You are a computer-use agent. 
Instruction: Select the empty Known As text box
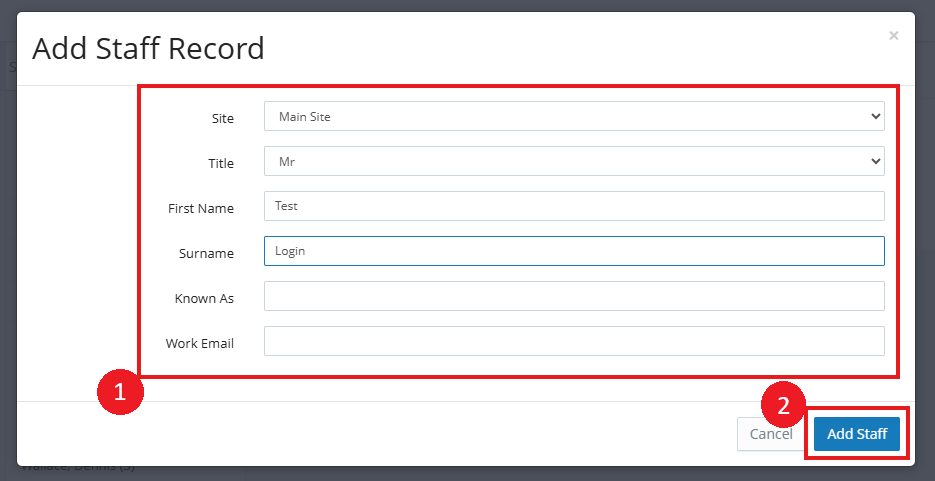click(574, 296)
